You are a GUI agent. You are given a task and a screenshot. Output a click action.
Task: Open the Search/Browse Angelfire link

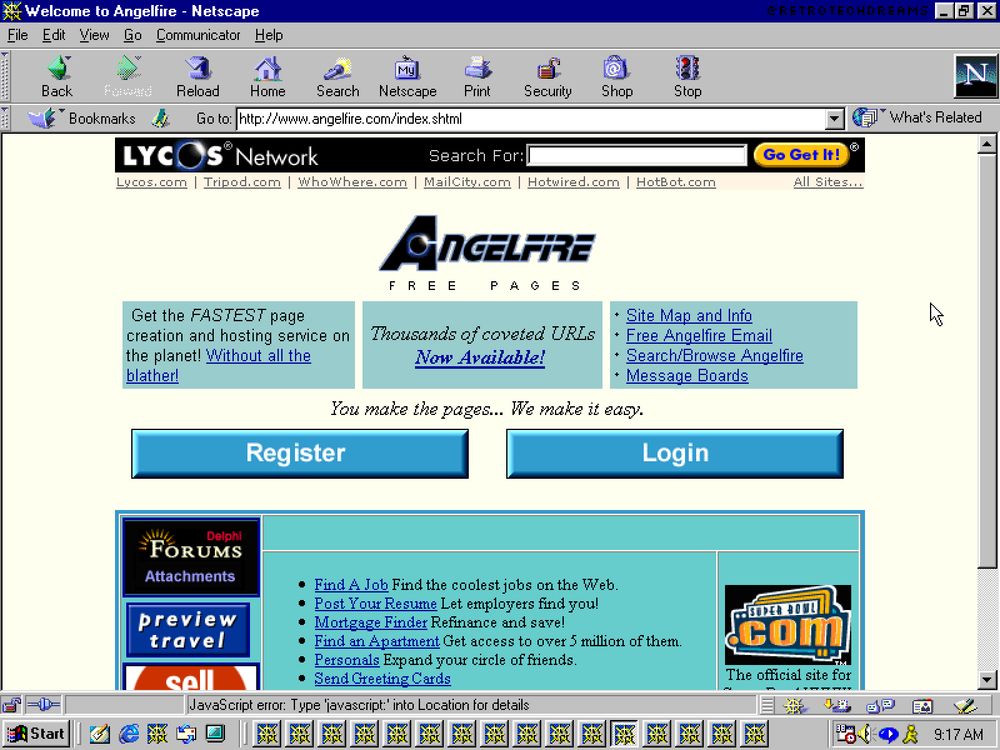(714, 356)
